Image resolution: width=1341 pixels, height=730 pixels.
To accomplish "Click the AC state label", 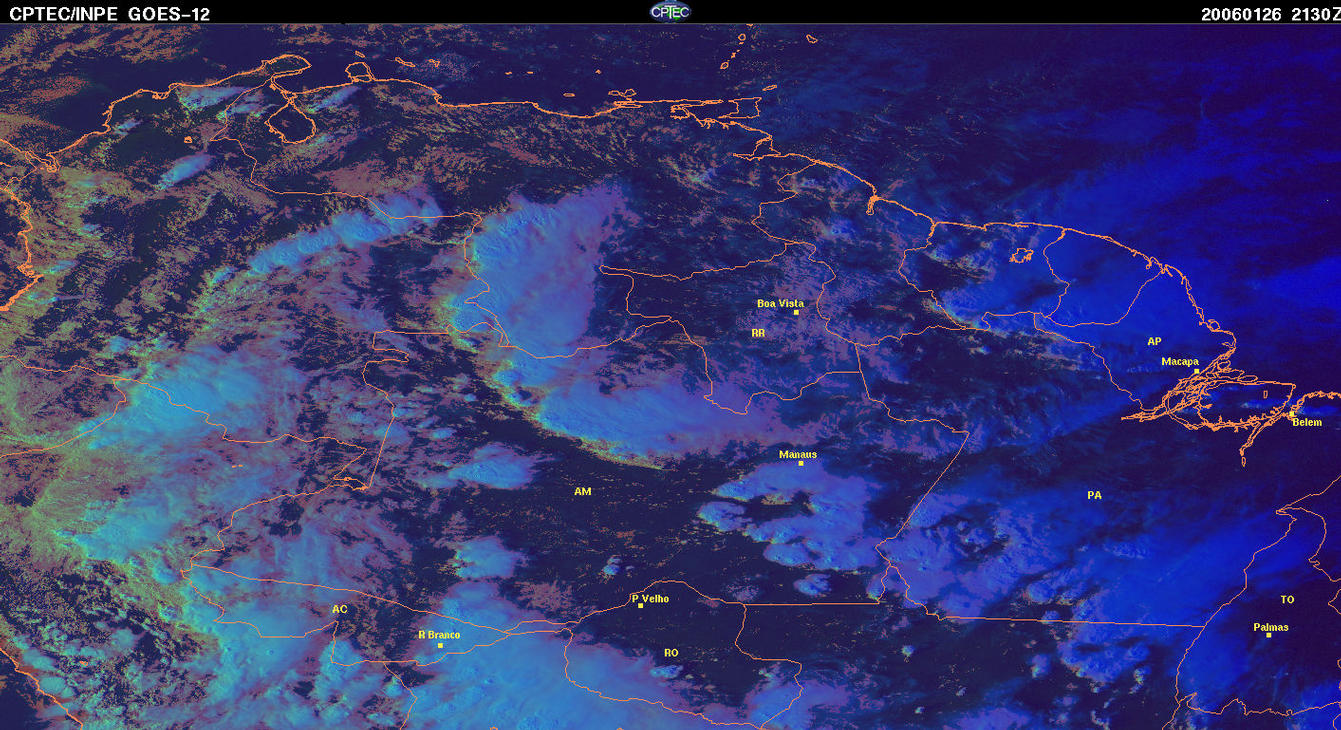I will pos(339,609).
